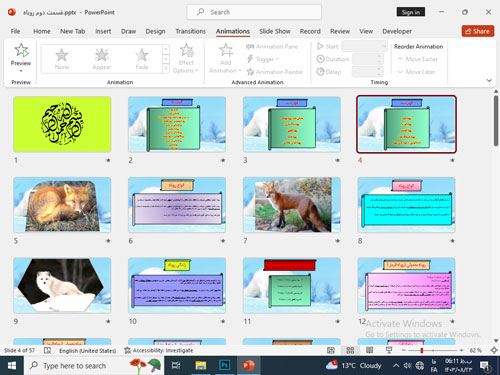Activate the Animation Painter
The image size is (500, 375).
point(275,72)
